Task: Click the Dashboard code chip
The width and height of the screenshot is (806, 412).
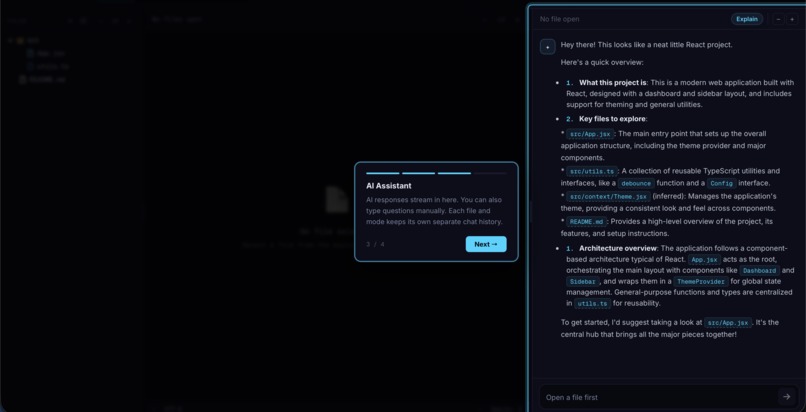Action: [x=760, y=271]
